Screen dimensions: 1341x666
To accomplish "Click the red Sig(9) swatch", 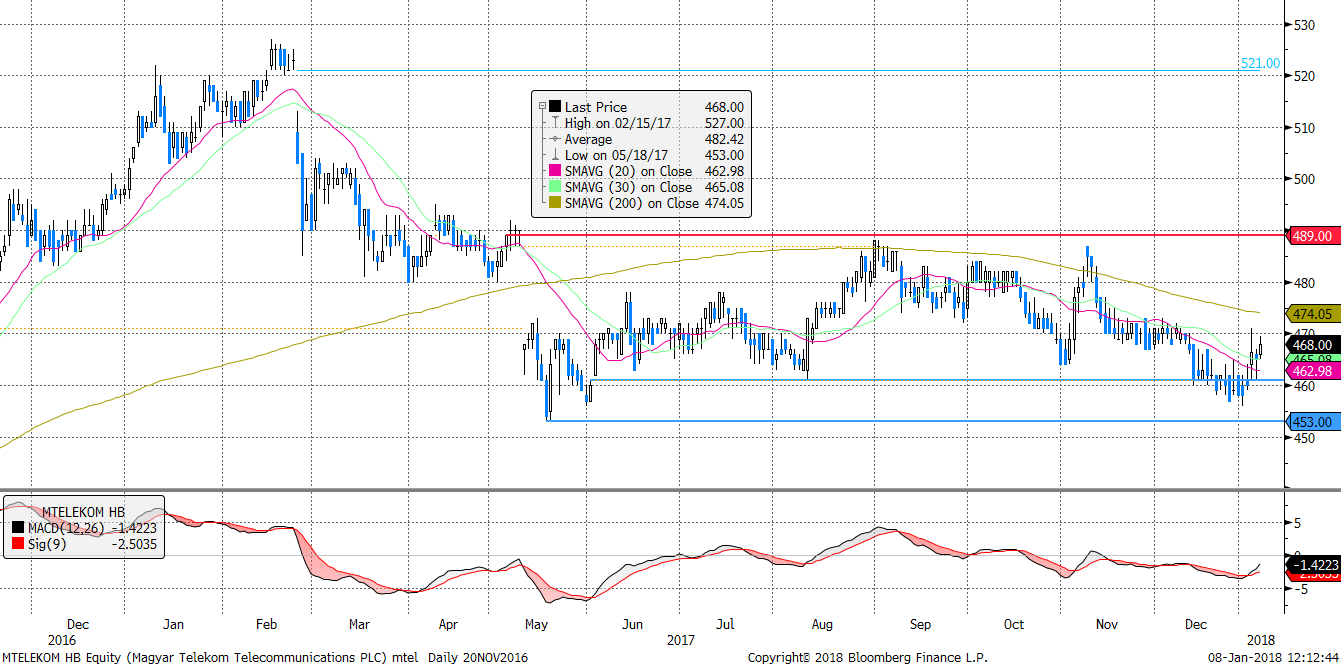I will (17, 541).
